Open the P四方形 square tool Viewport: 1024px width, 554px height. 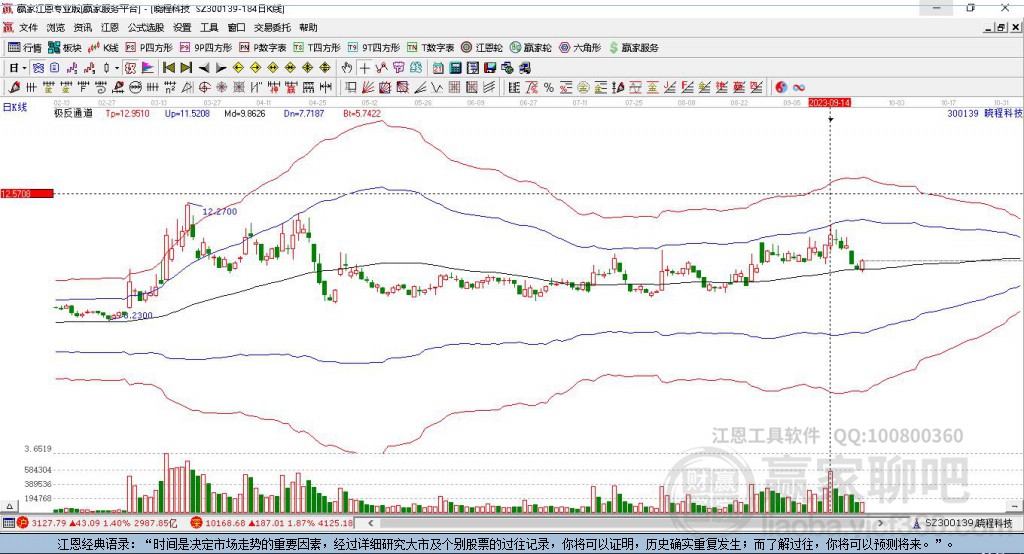(149, 48)
